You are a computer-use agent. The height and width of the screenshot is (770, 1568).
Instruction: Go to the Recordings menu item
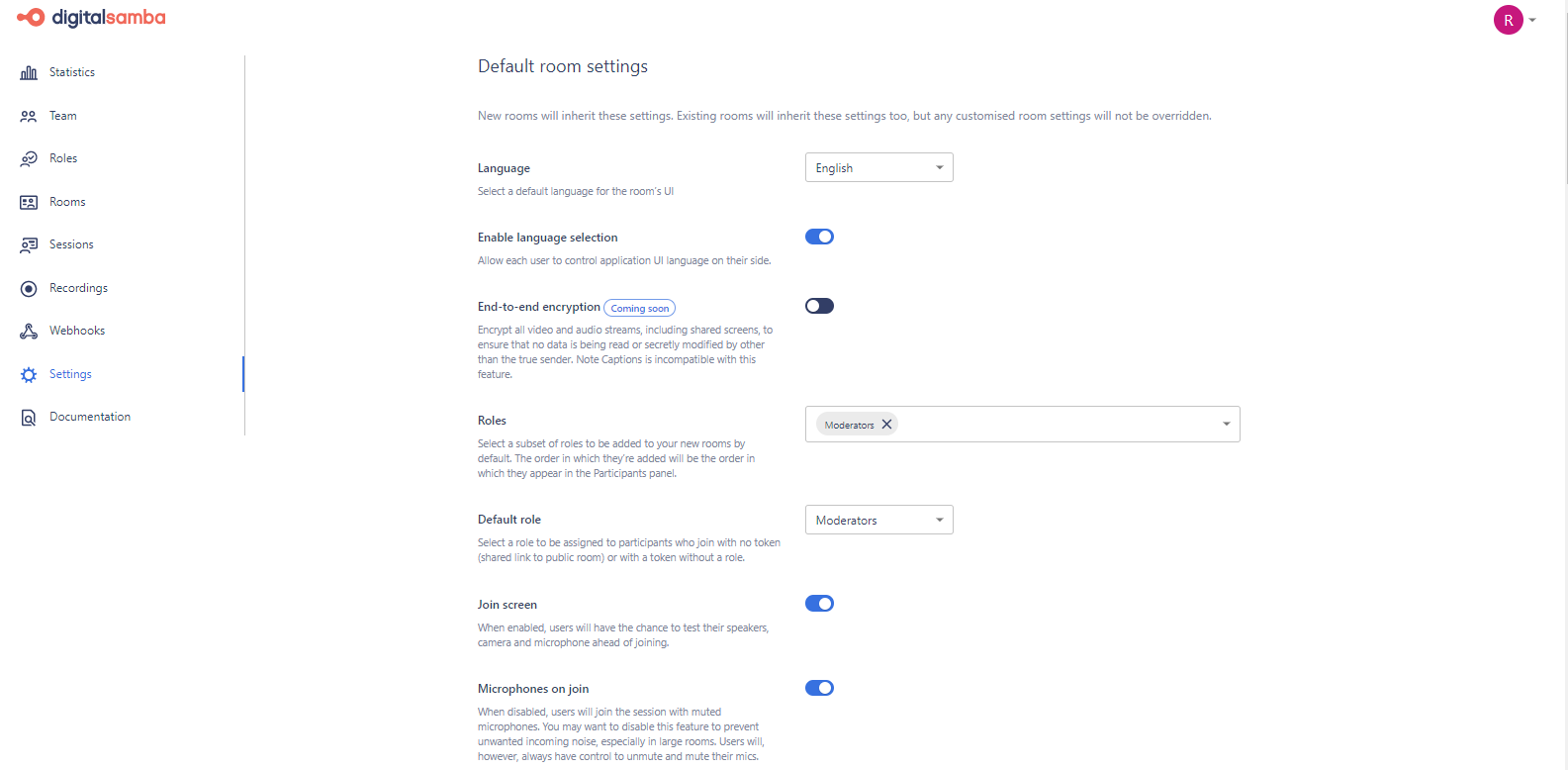pos(78,288)
